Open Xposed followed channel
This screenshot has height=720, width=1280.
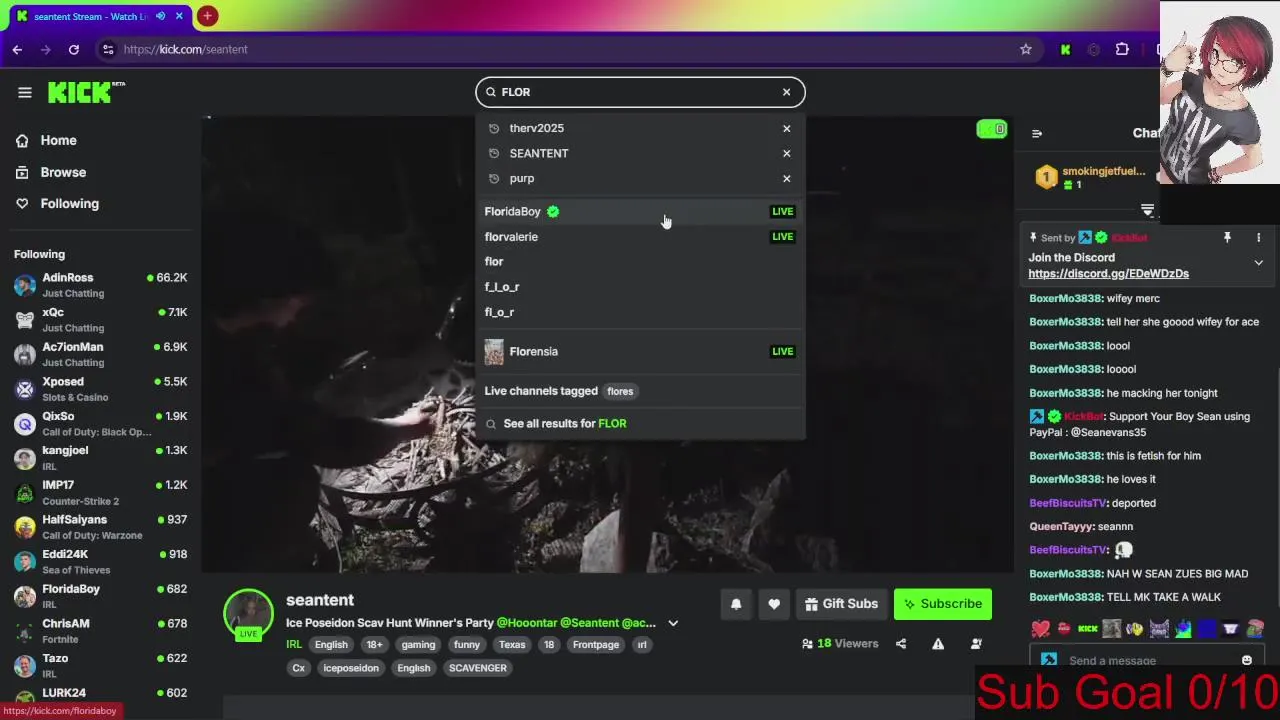coord(100,389)
